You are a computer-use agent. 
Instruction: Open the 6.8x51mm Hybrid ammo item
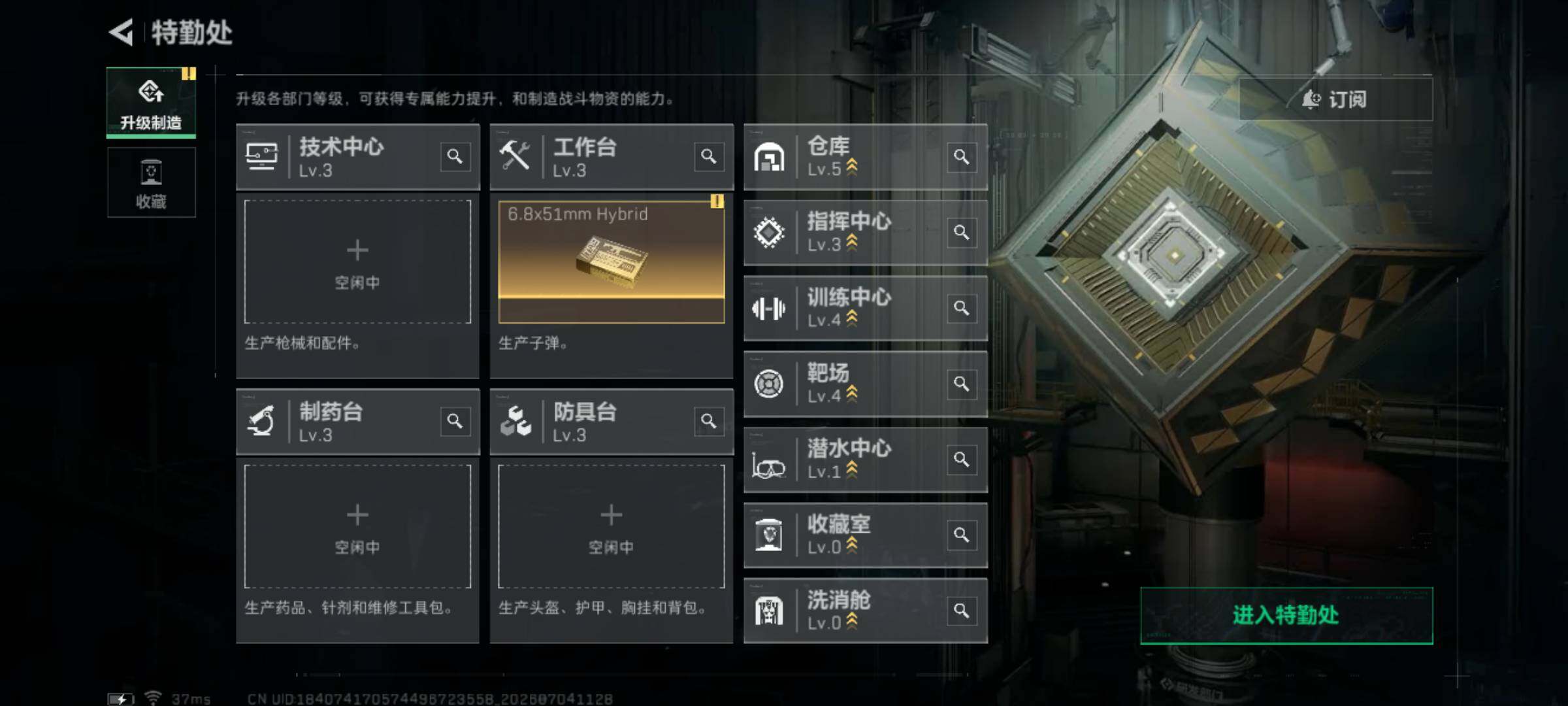[612, 261]
